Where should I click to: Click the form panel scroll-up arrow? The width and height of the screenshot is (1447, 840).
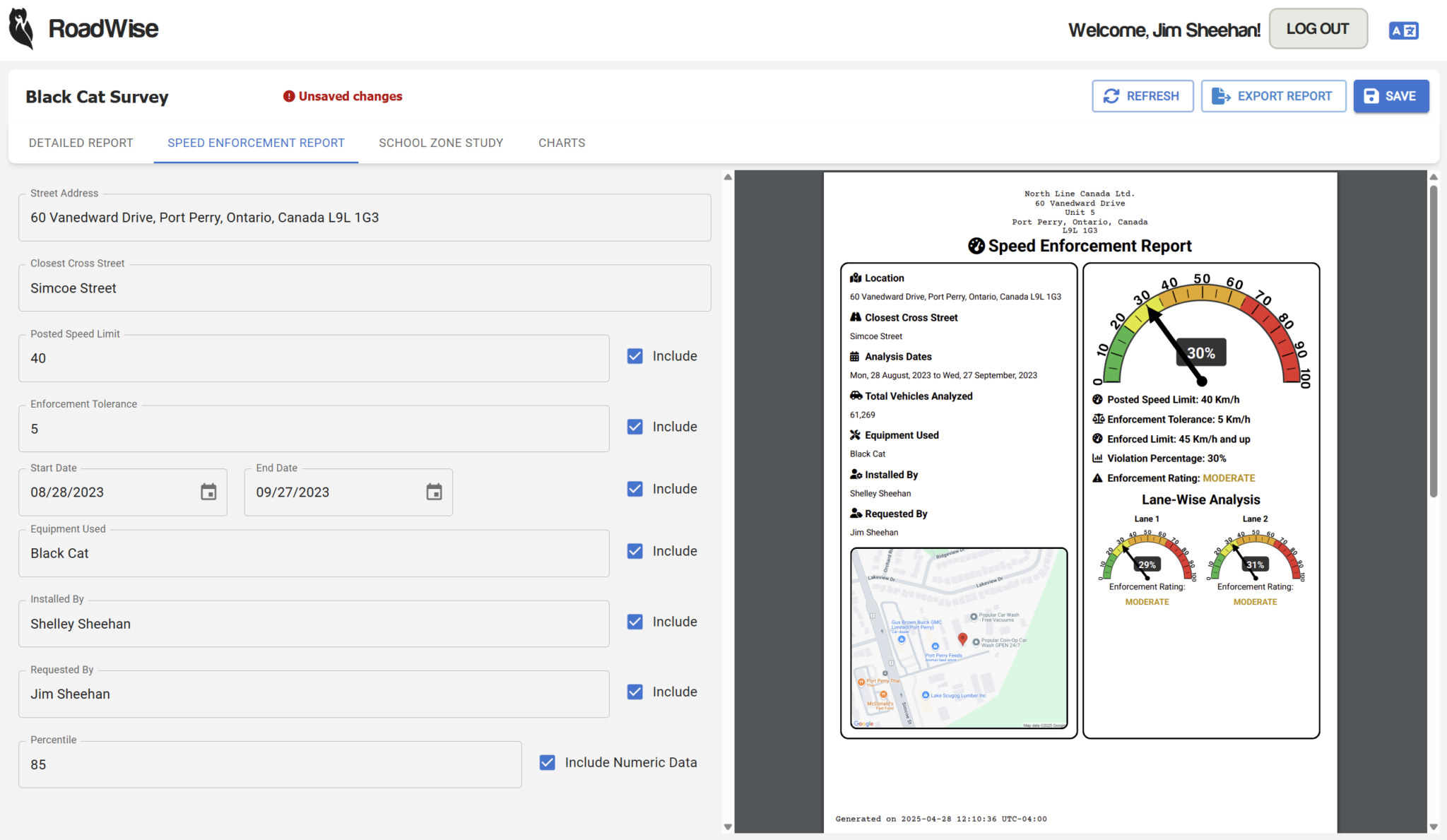pos(728,177)
